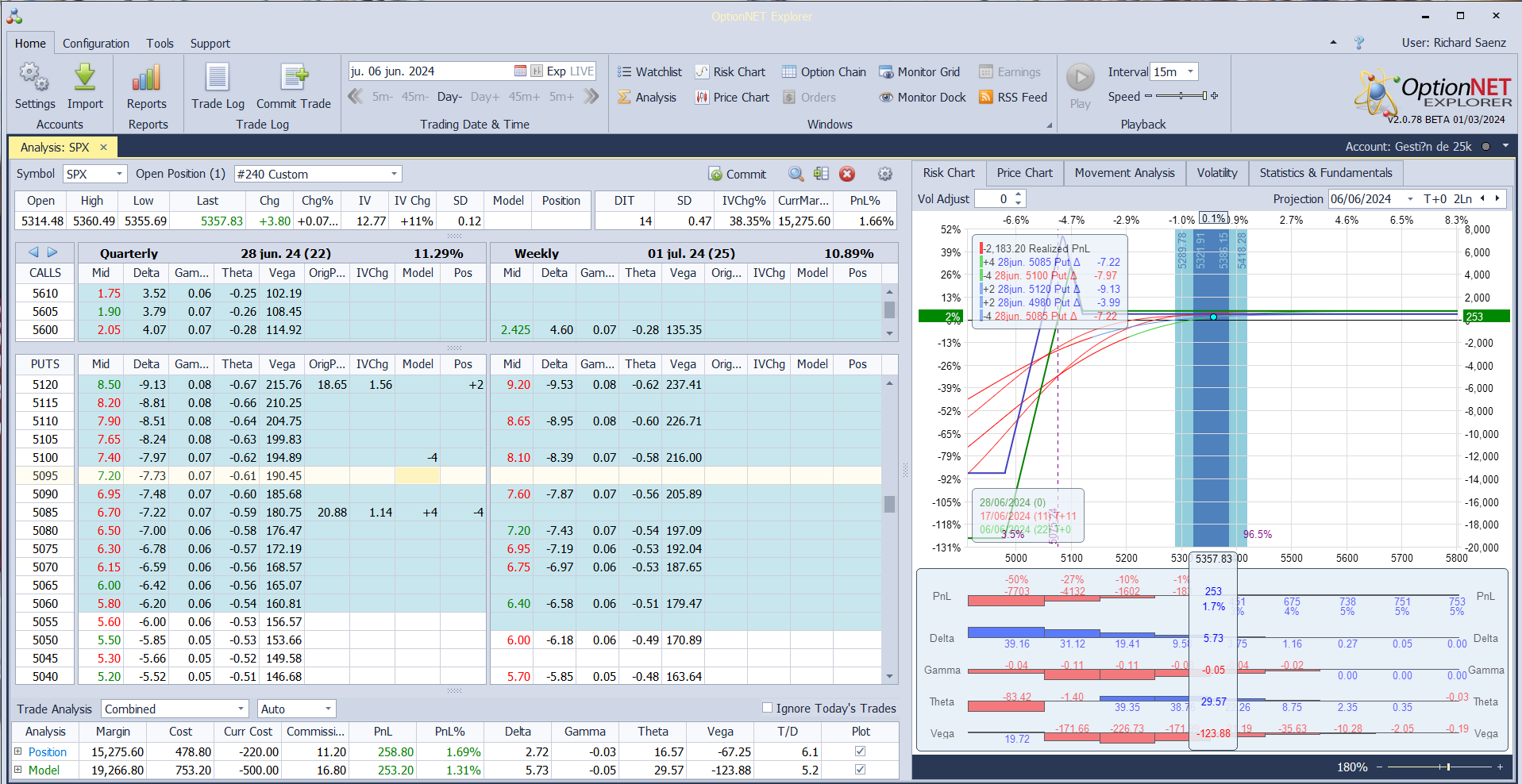The width and height of the screenshot is (1522, 784).
Task: Collapse the ribbon with the up arrow
Action: (1333, 43)
